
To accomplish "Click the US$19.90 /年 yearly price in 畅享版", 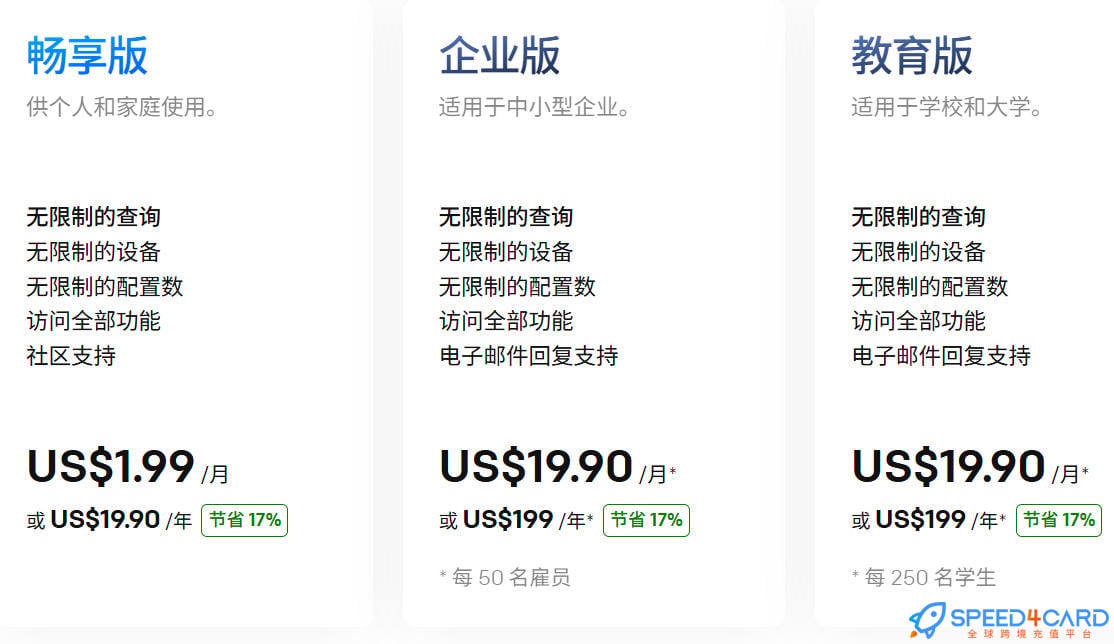I will click(x=121, y=520).
